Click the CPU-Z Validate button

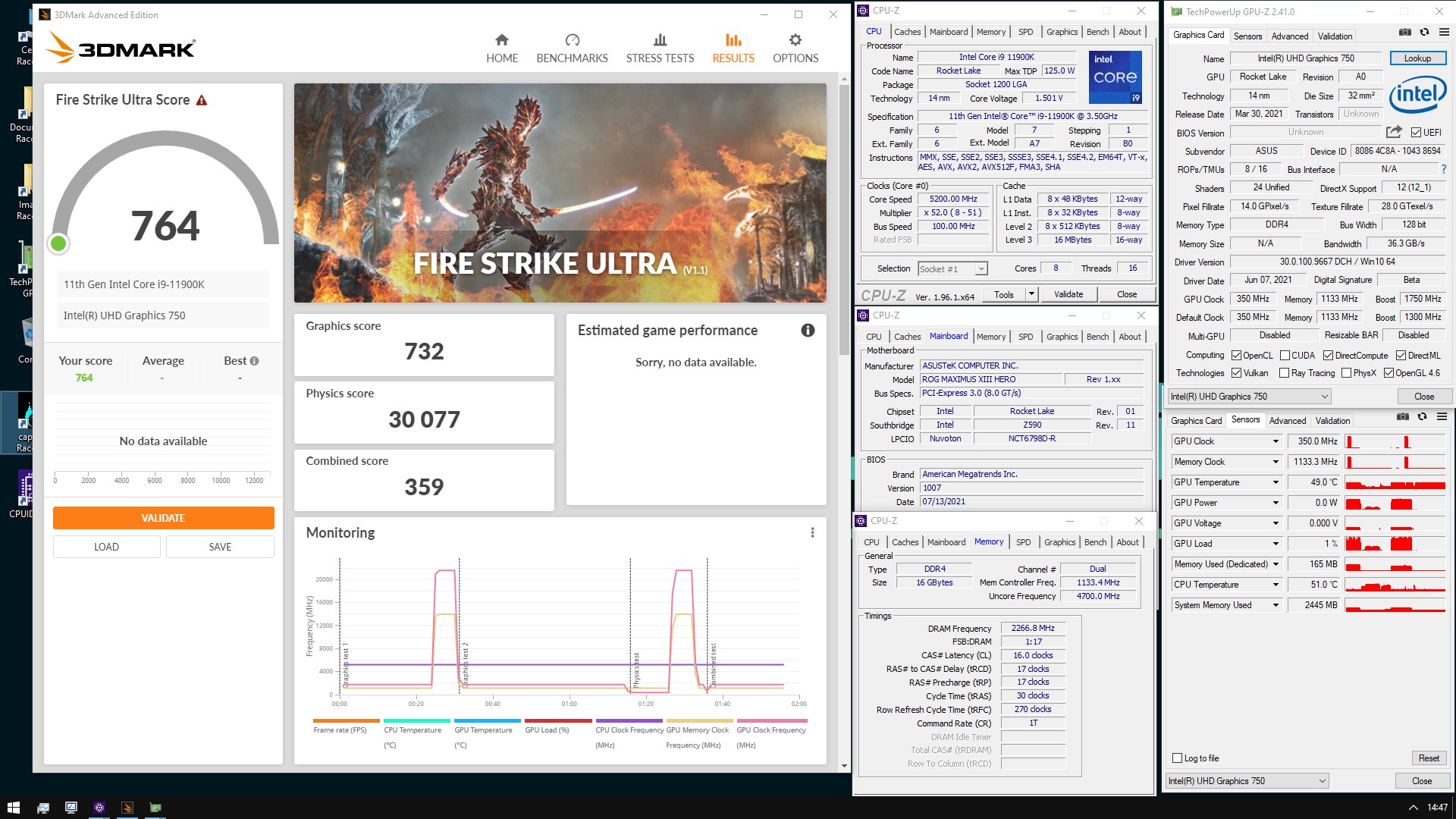point(1068,294)
